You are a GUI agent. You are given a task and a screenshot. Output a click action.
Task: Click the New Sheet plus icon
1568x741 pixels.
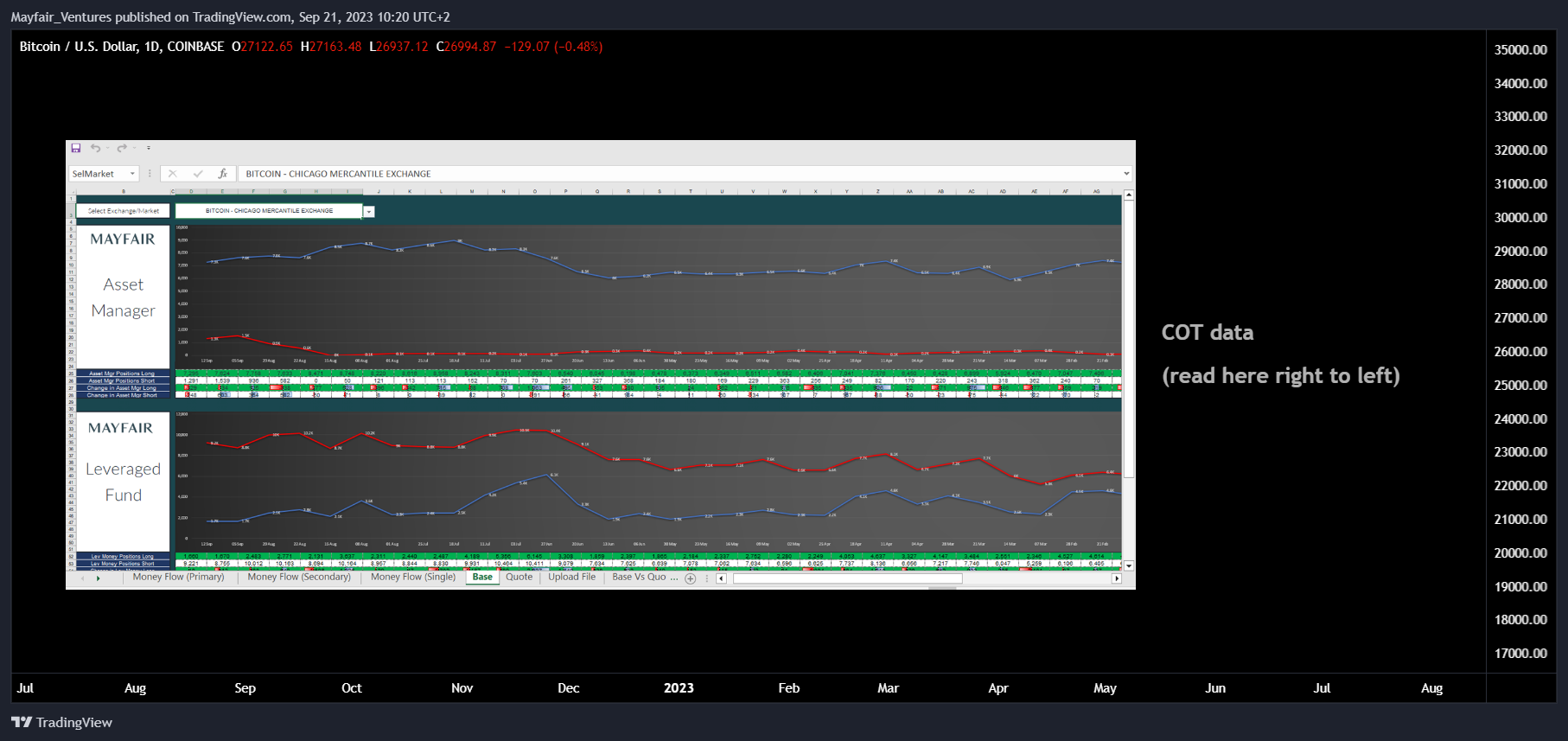click(x=691, y=578)
